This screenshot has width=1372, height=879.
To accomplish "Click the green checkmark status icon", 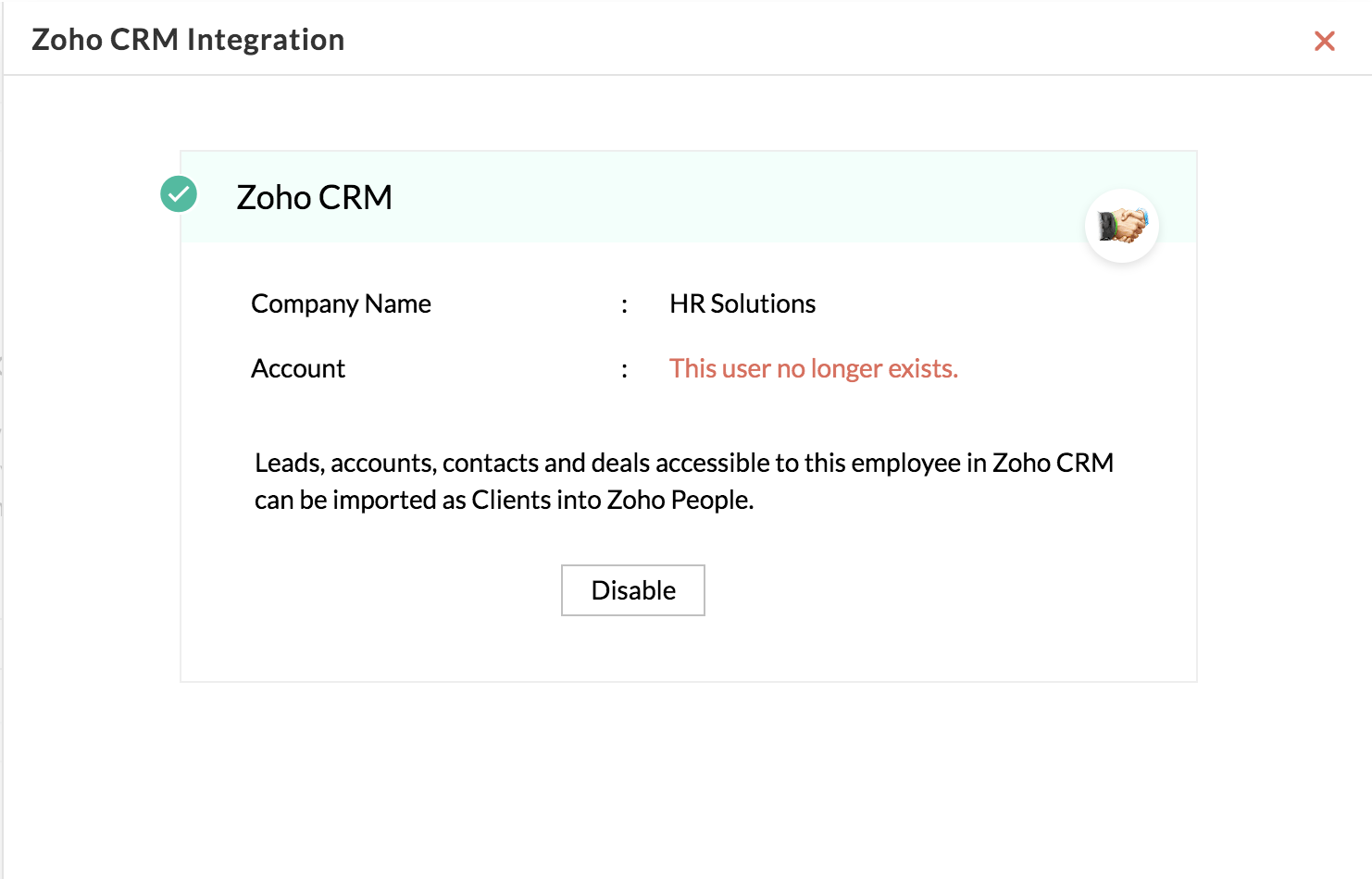I will pos(179,194).
